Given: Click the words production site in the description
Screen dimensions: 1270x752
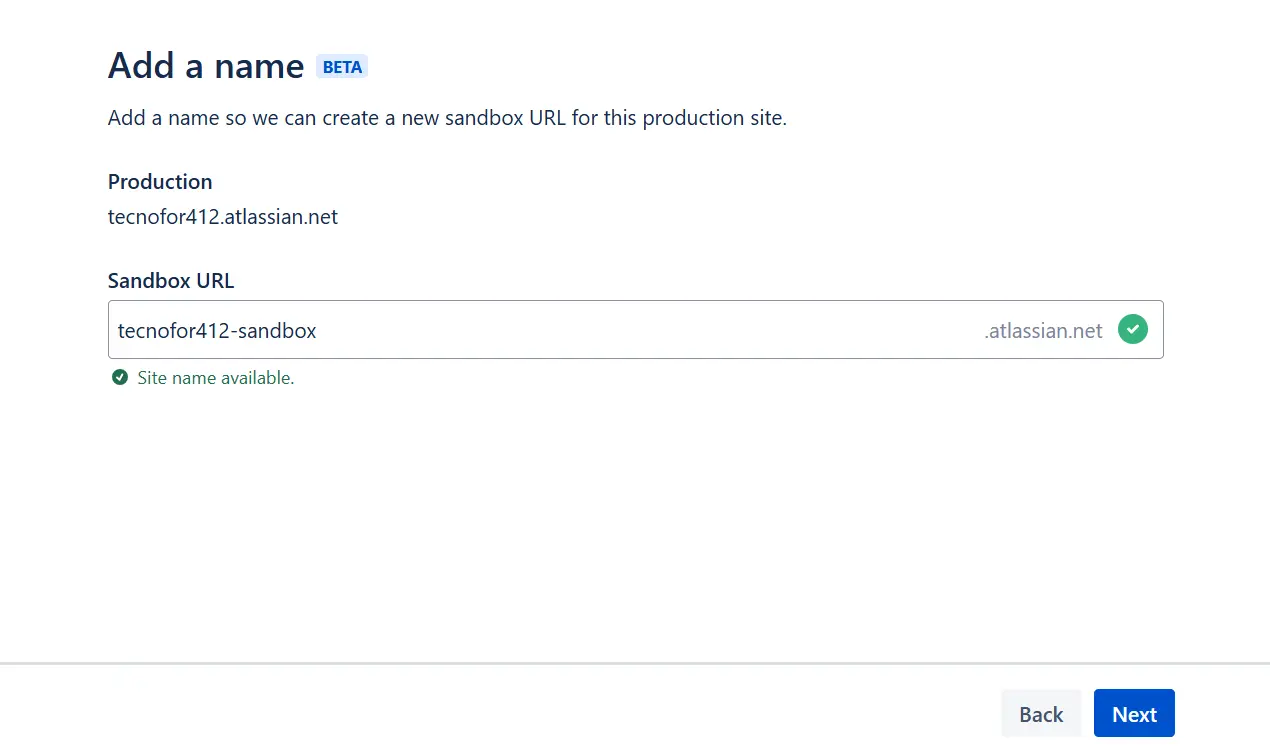Looking at the screenshot, I should point(712,118).
